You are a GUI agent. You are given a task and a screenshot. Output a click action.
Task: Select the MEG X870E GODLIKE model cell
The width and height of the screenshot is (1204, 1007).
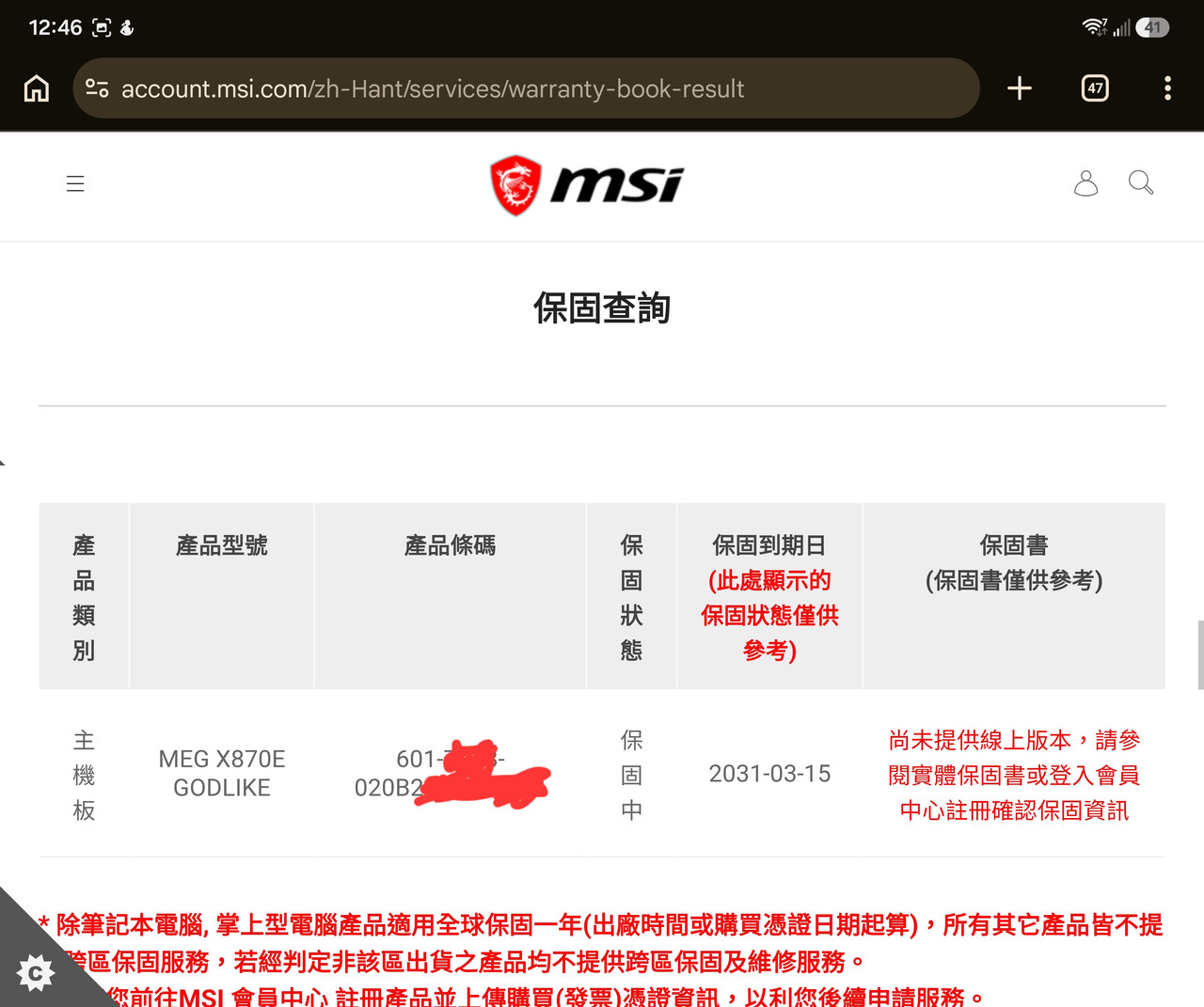(222, 773)
